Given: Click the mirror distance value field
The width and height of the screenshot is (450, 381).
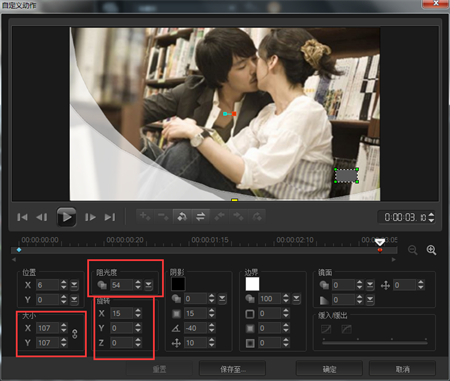Looking at the screenshot, I should tap(405, 285).
